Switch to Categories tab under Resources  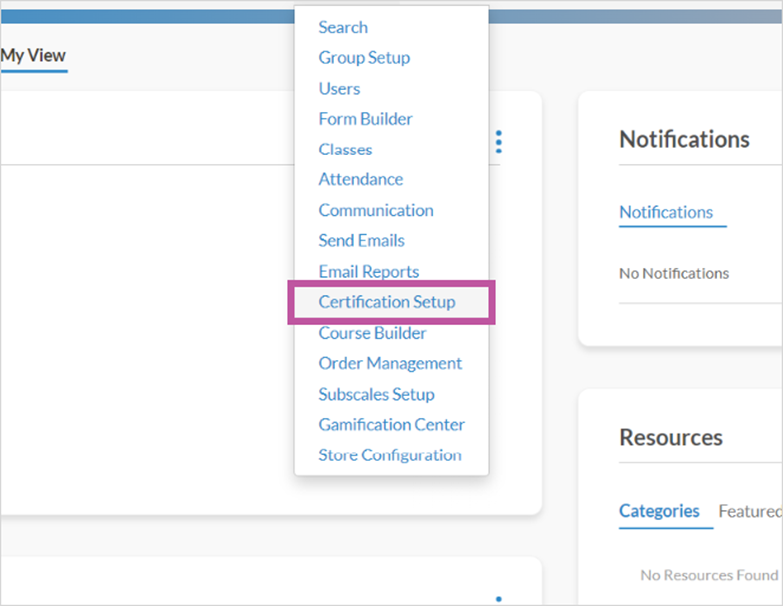tap(659, 511)
